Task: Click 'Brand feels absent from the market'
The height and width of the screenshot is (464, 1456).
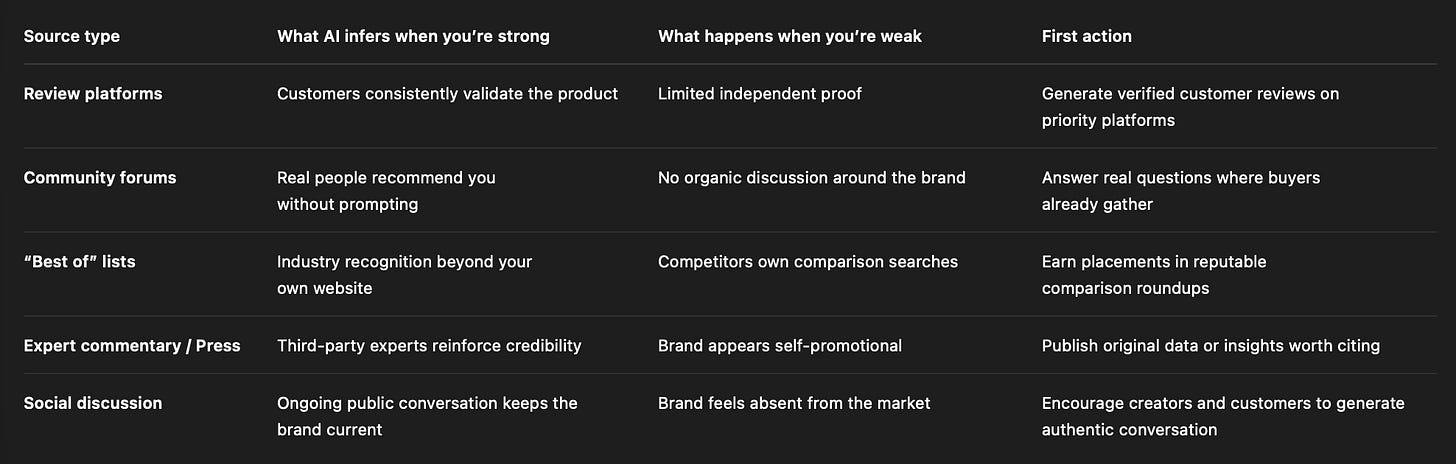Action: coord(794,404)
